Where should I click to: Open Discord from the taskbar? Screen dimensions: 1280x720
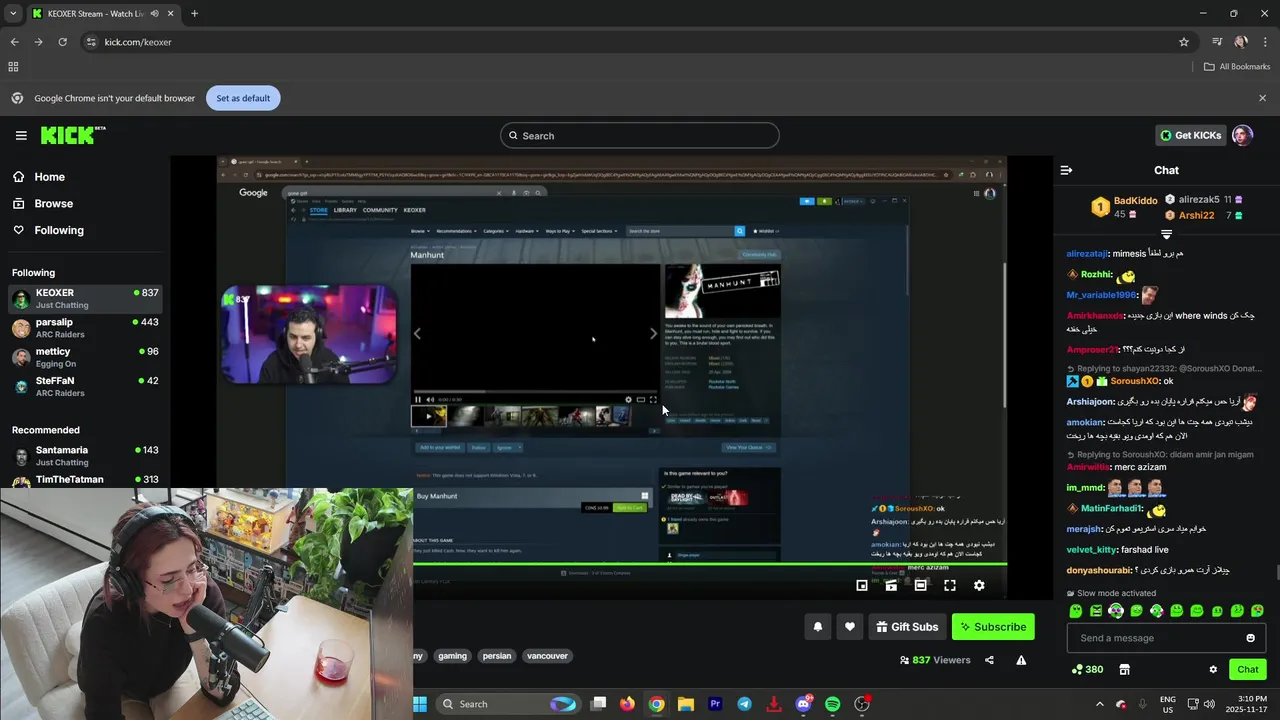pos(803,704)
